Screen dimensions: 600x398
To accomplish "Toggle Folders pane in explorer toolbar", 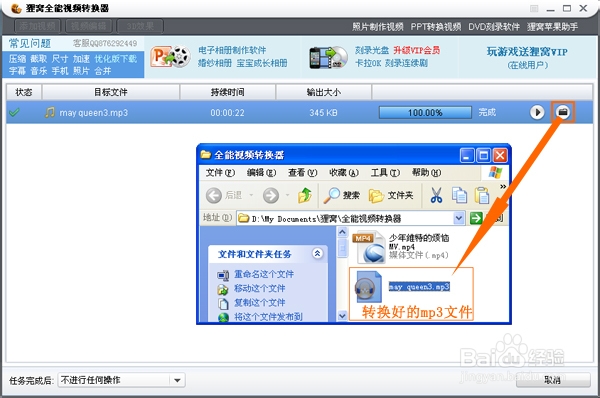I will (391, 196).
